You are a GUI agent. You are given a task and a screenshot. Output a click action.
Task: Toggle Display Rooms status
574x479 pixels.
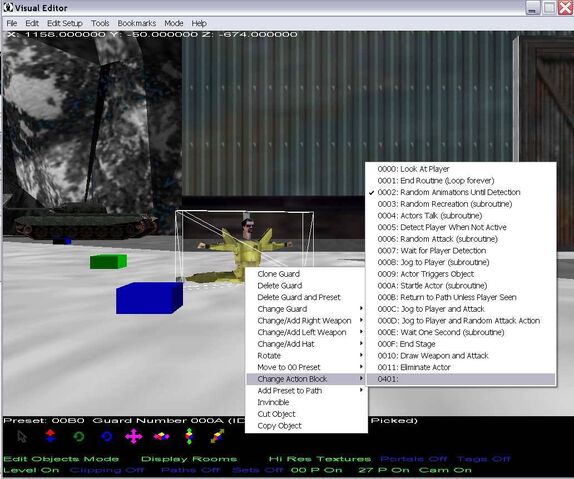point(189,459)
